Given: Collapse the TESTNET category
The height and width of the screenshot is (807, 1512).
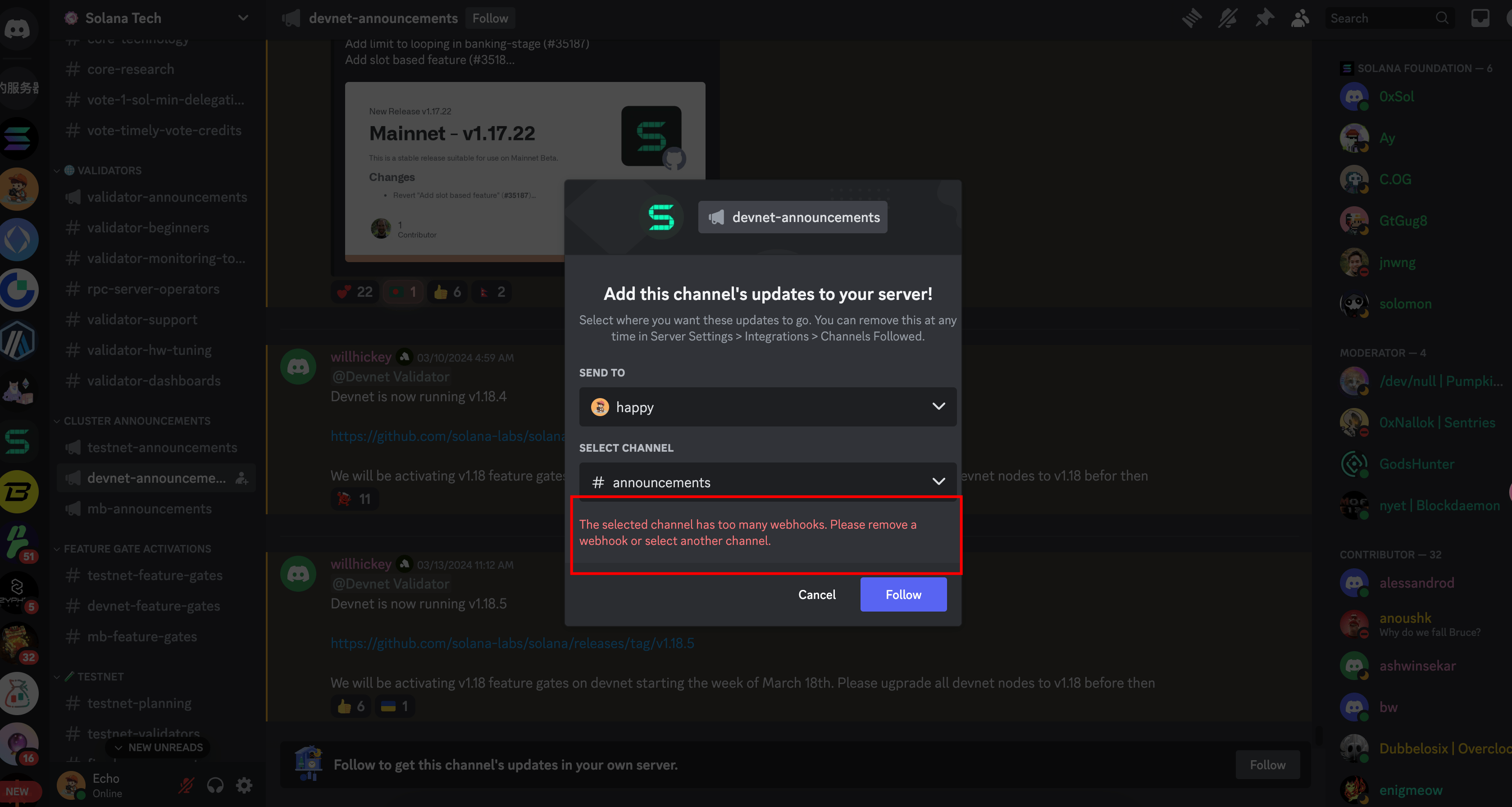Looking at the screenshot, I should tap(89, 676).
